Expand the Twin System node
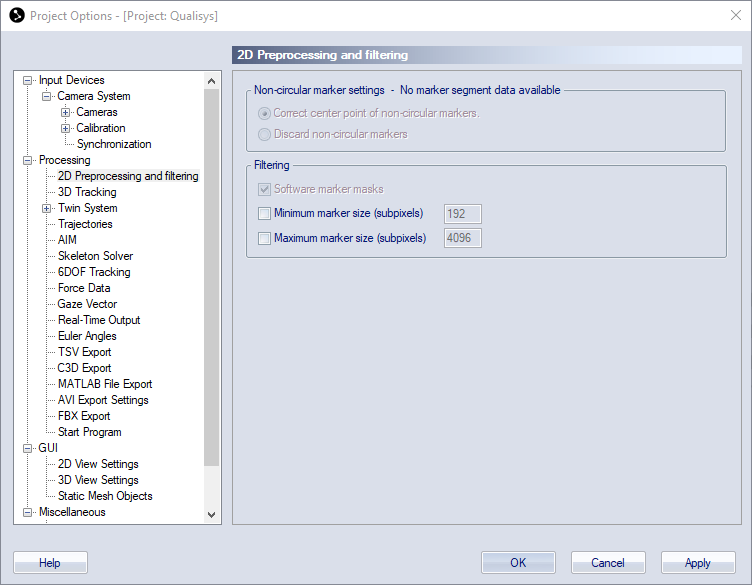Viewport: 752px width, 585px height. (x=47, y=208)
